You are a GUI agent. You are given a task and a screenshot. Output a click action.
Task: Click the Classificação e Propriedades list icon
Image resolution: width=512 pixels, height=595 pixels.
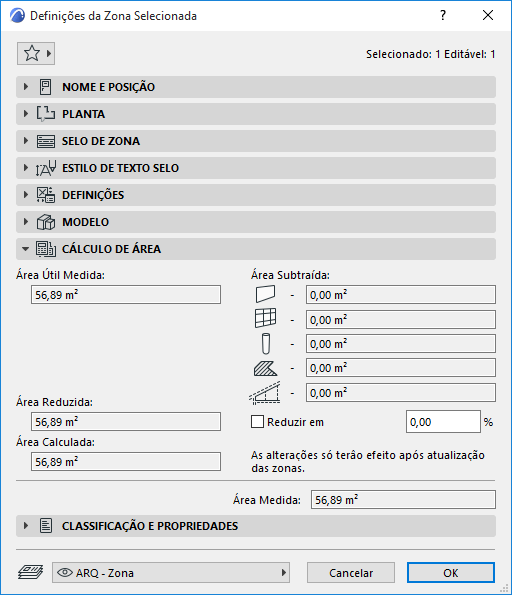click(46, 526)
